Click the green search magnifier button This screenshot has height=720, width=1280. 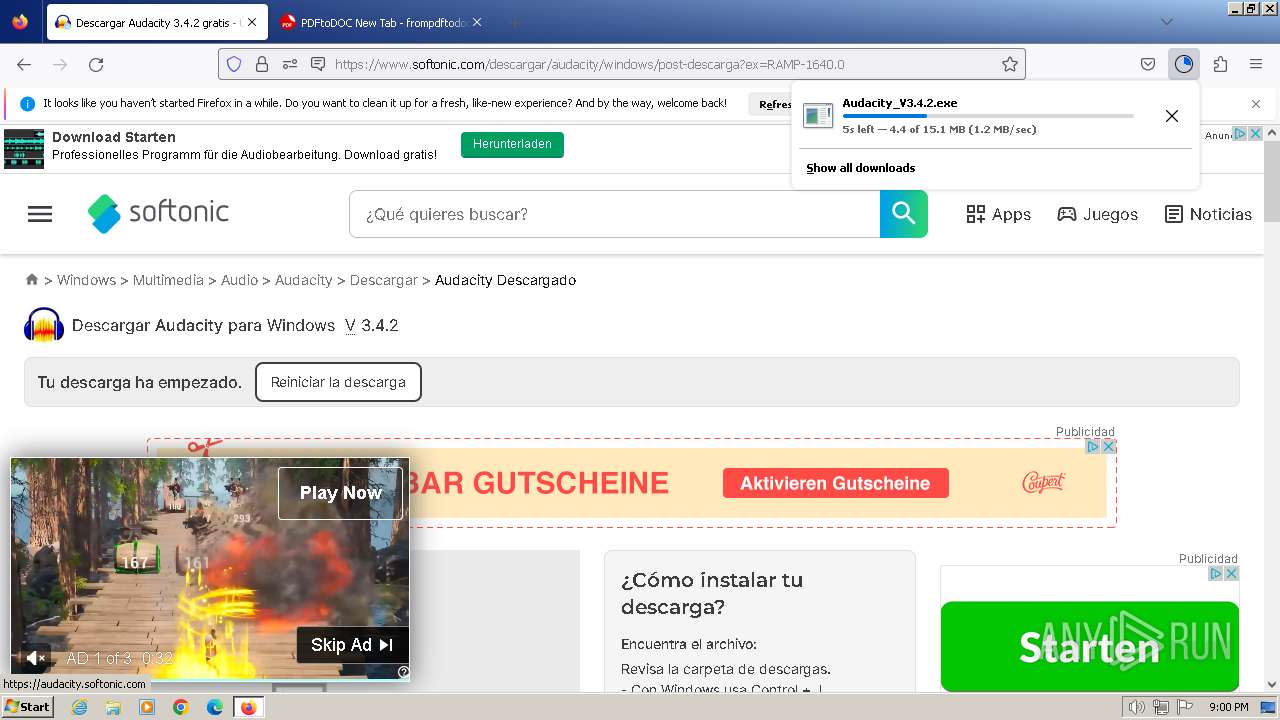pos(904,214)
